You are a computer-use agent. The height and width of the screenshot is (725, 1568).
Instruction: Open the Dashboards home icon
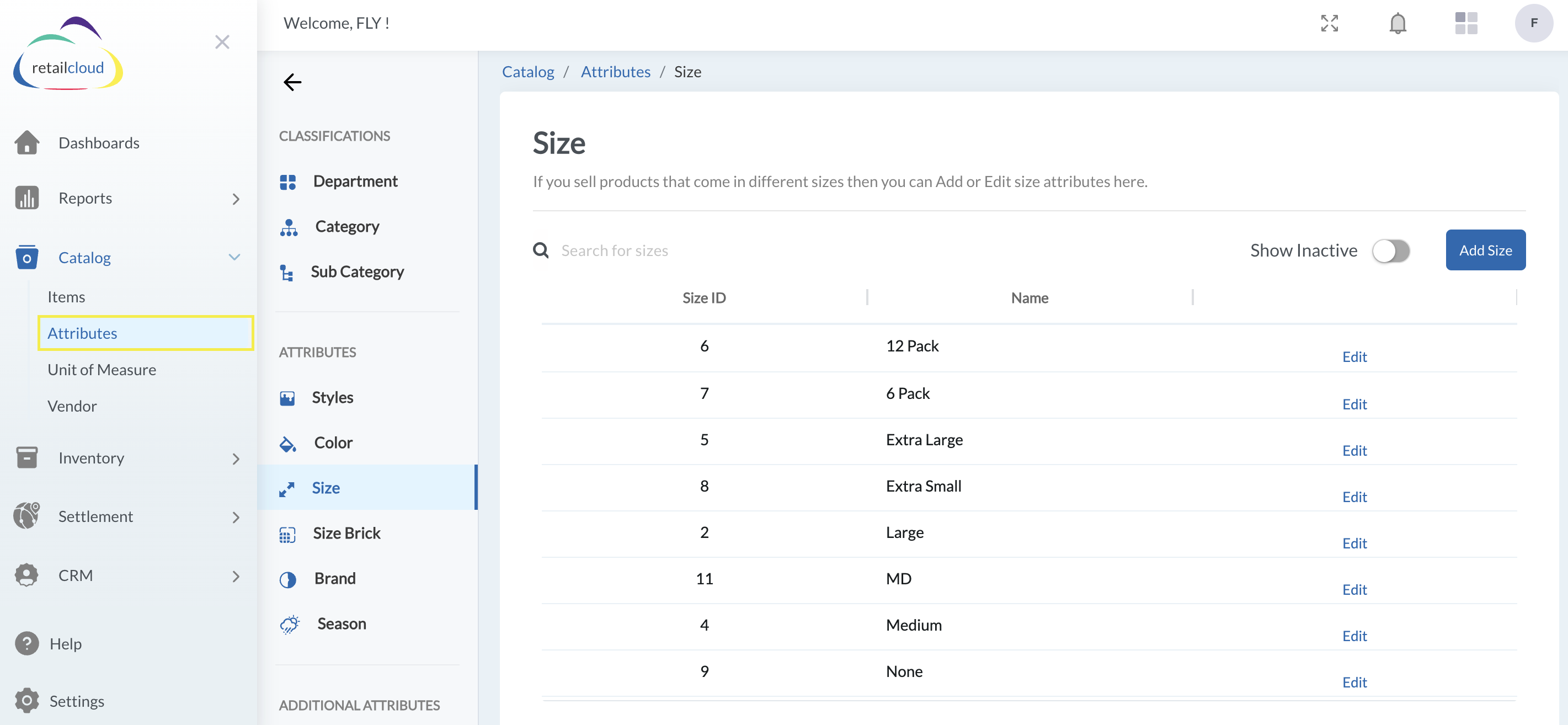coord(27,142)
